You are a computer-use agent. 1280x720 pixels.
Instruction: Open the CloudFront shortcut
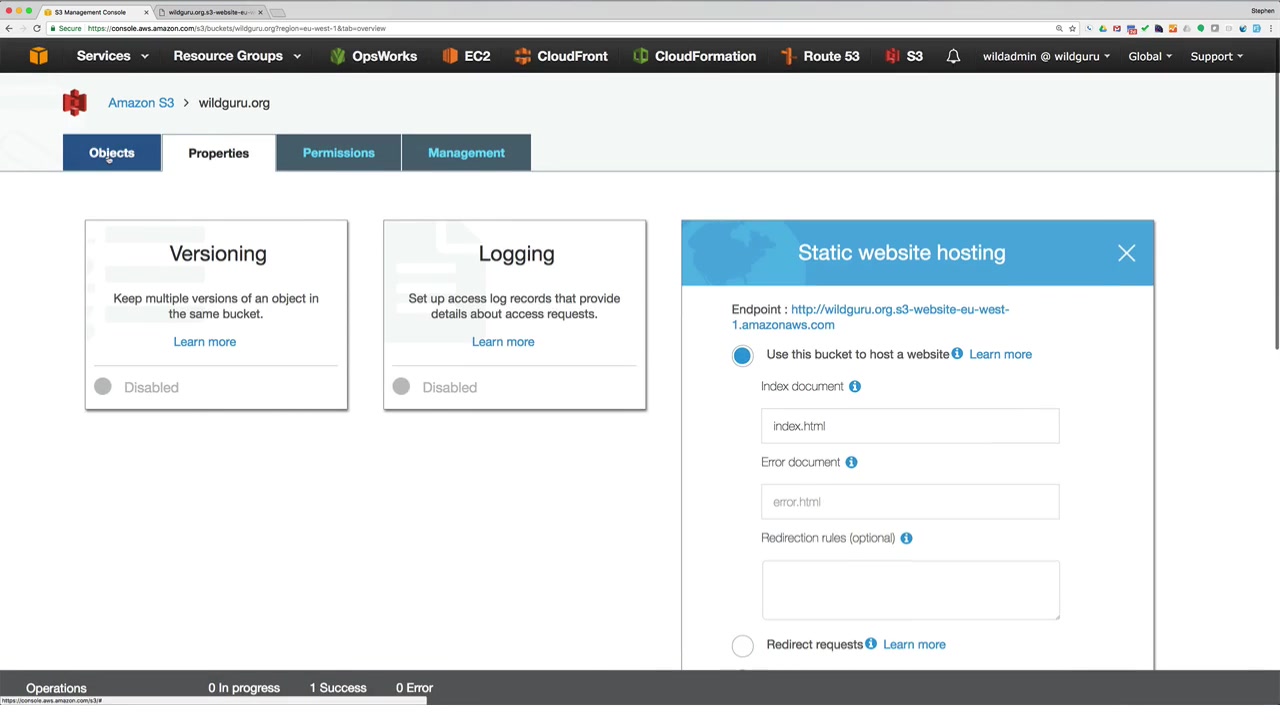coord(560,57)
